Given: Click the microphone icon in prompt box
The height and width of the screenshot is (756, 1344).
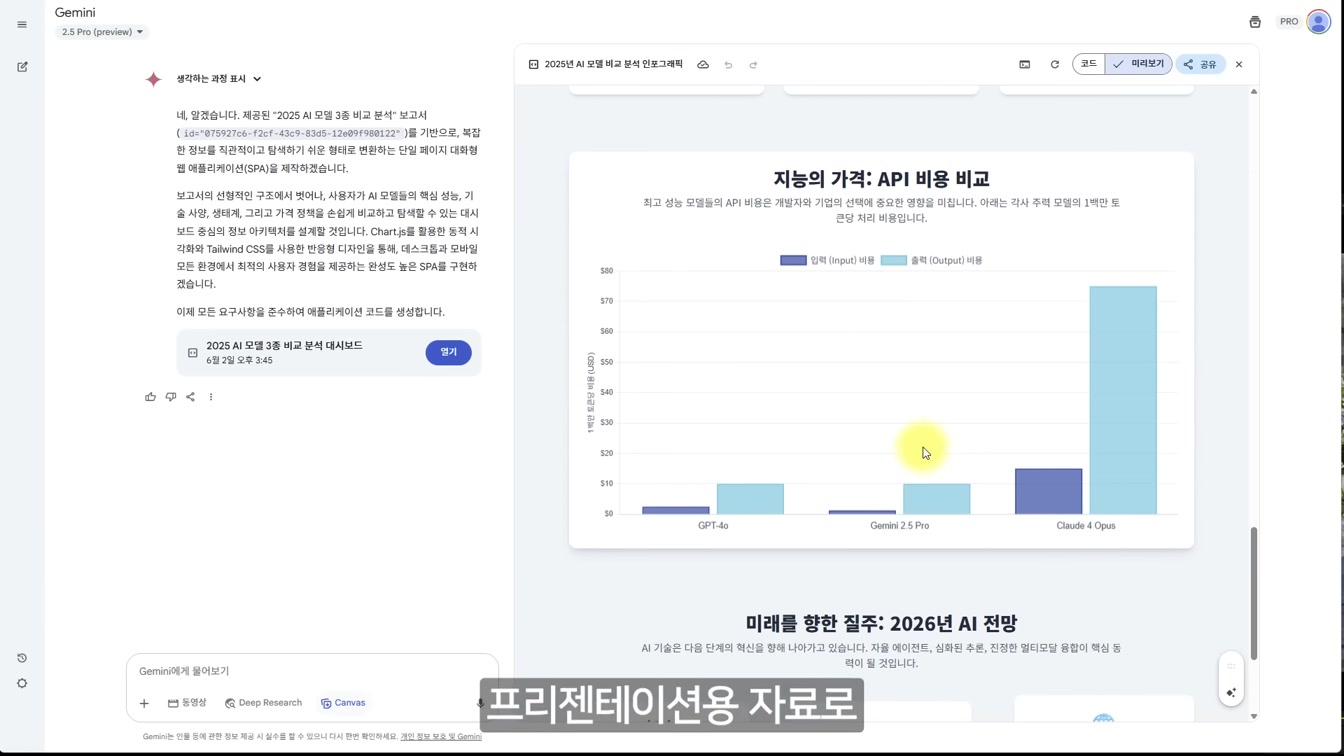Looking at the screenshot, I should 481,703.
